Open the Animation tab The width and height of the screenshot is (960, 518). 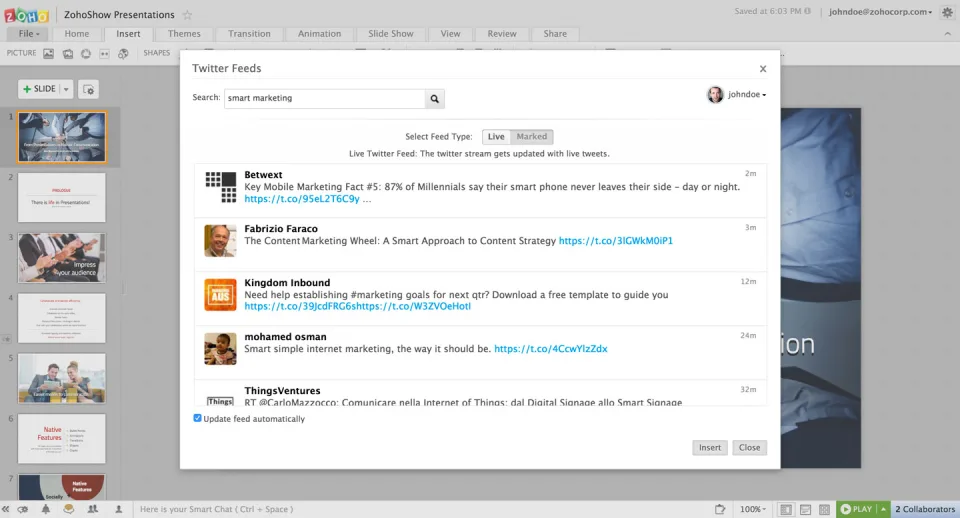point(319,34)
